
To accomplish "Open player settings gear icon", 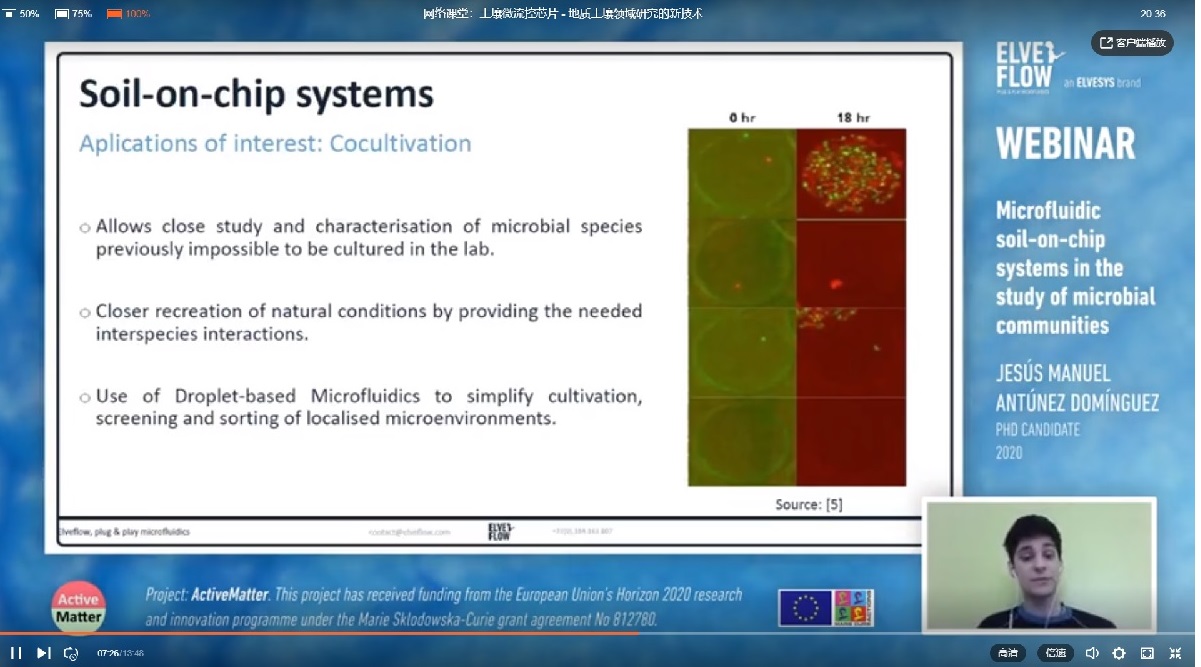I will [1119, 653].
